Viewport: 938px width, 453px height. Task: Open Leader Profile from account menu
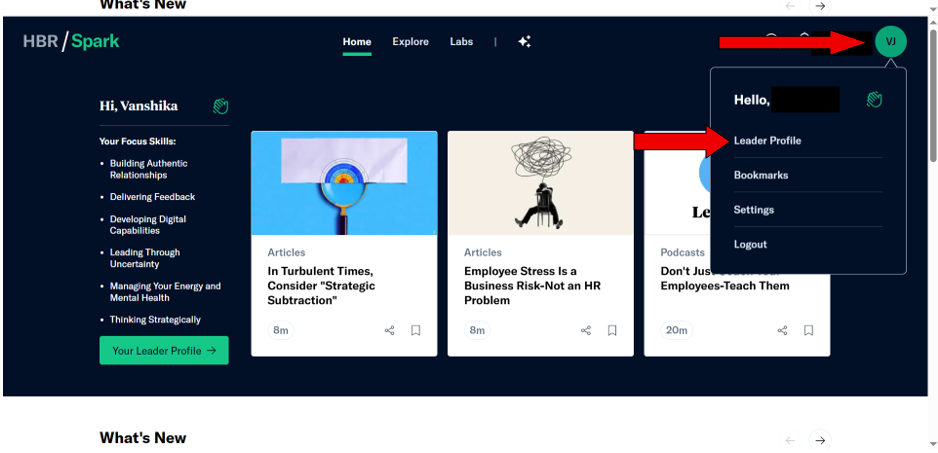tap(767, 141)
